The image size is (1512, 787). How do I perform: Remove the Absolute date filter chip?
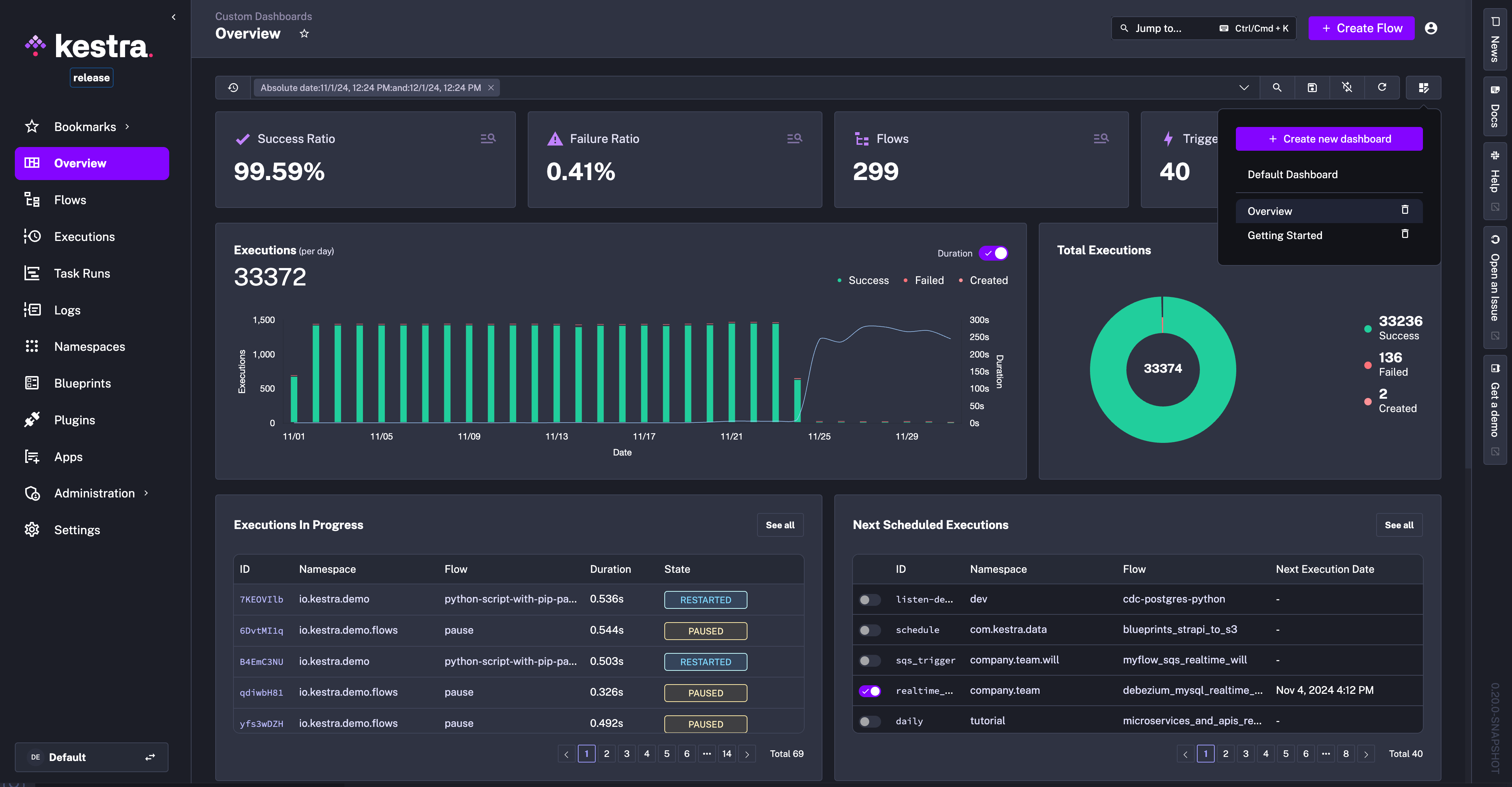491,88
